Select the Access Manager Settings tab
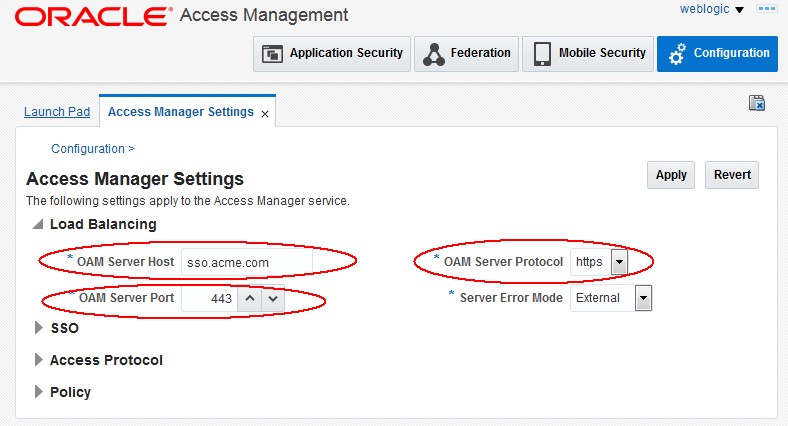 click(181, 112)
